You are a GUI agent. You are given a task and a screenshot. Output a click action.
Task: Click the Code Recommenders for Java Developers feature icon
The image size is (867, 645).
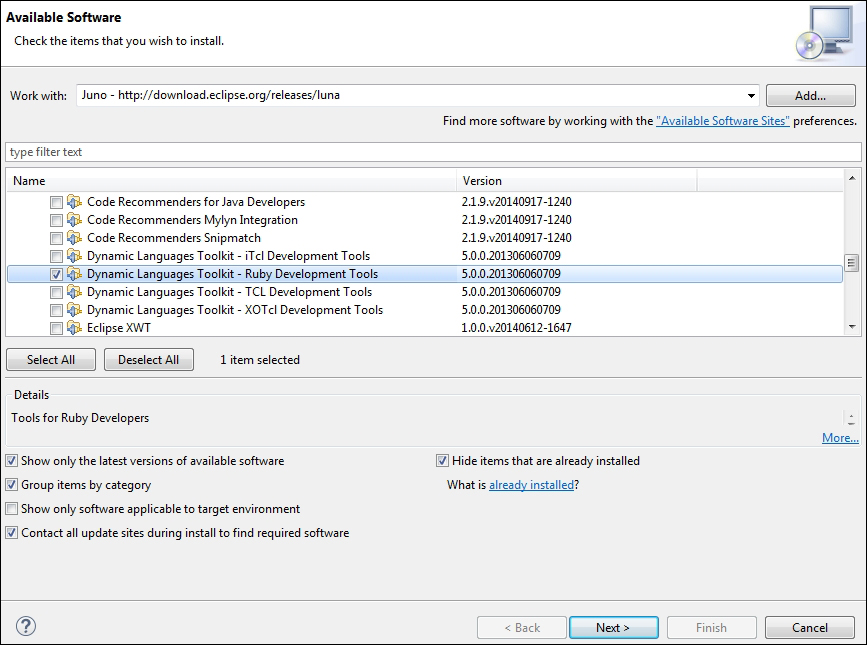[74, 202]
